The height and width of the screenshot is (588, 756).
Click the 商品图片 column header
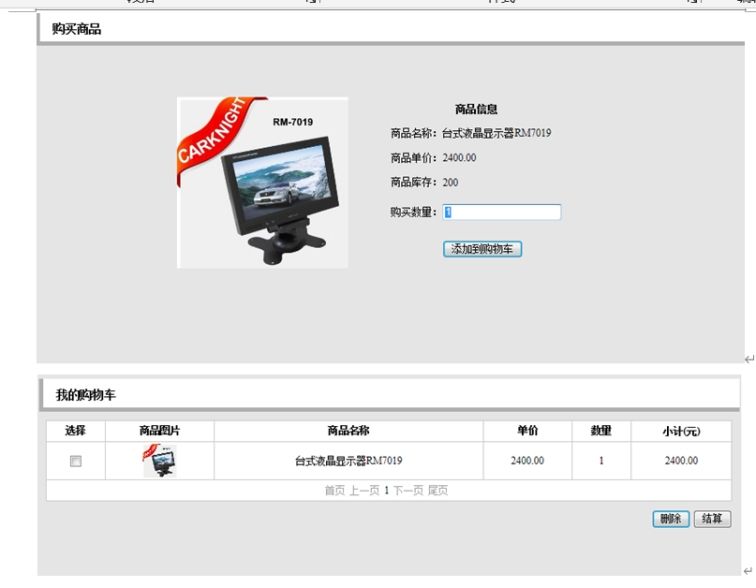tap(160, 430)
